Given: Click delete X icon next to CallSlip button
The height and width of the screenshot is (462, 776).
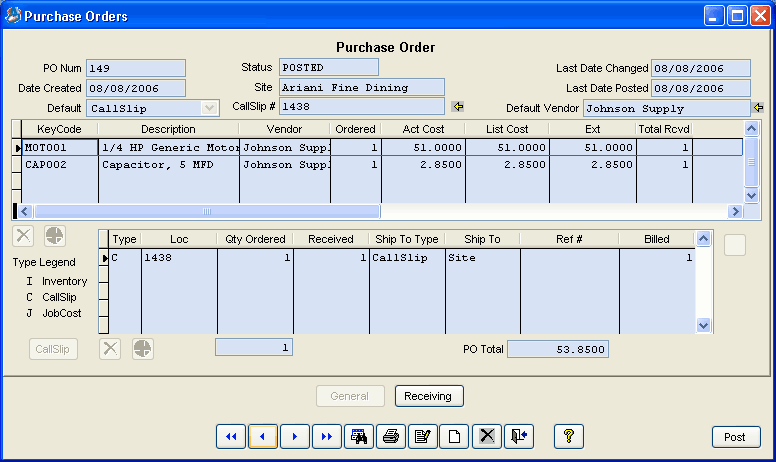Looking at the screenshot, I should (x=110, y=349).
